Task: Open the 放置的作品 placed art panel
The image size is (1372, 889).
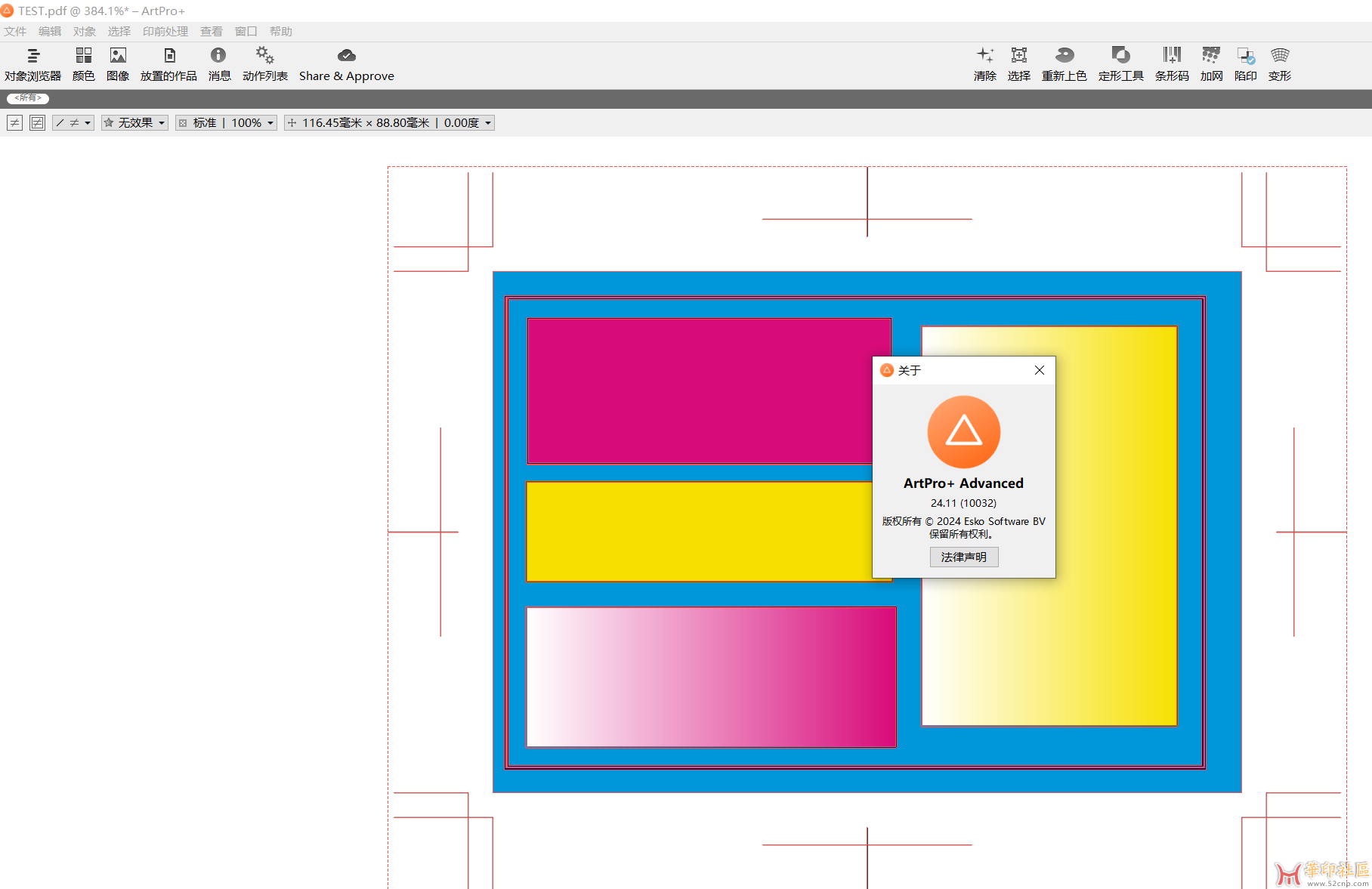Action: tap(168, 64)
